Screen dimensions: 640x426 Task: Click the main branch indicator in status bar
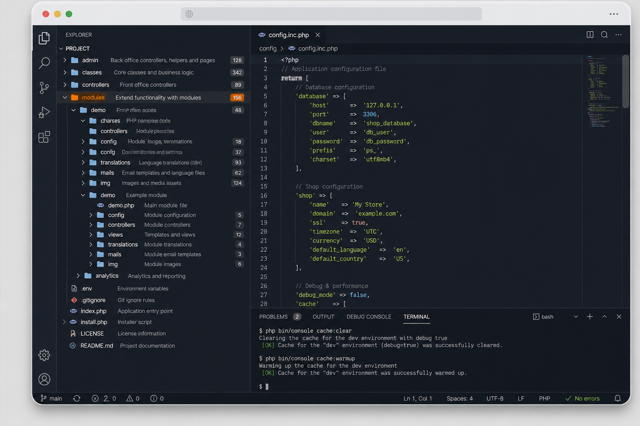(51, 398)
